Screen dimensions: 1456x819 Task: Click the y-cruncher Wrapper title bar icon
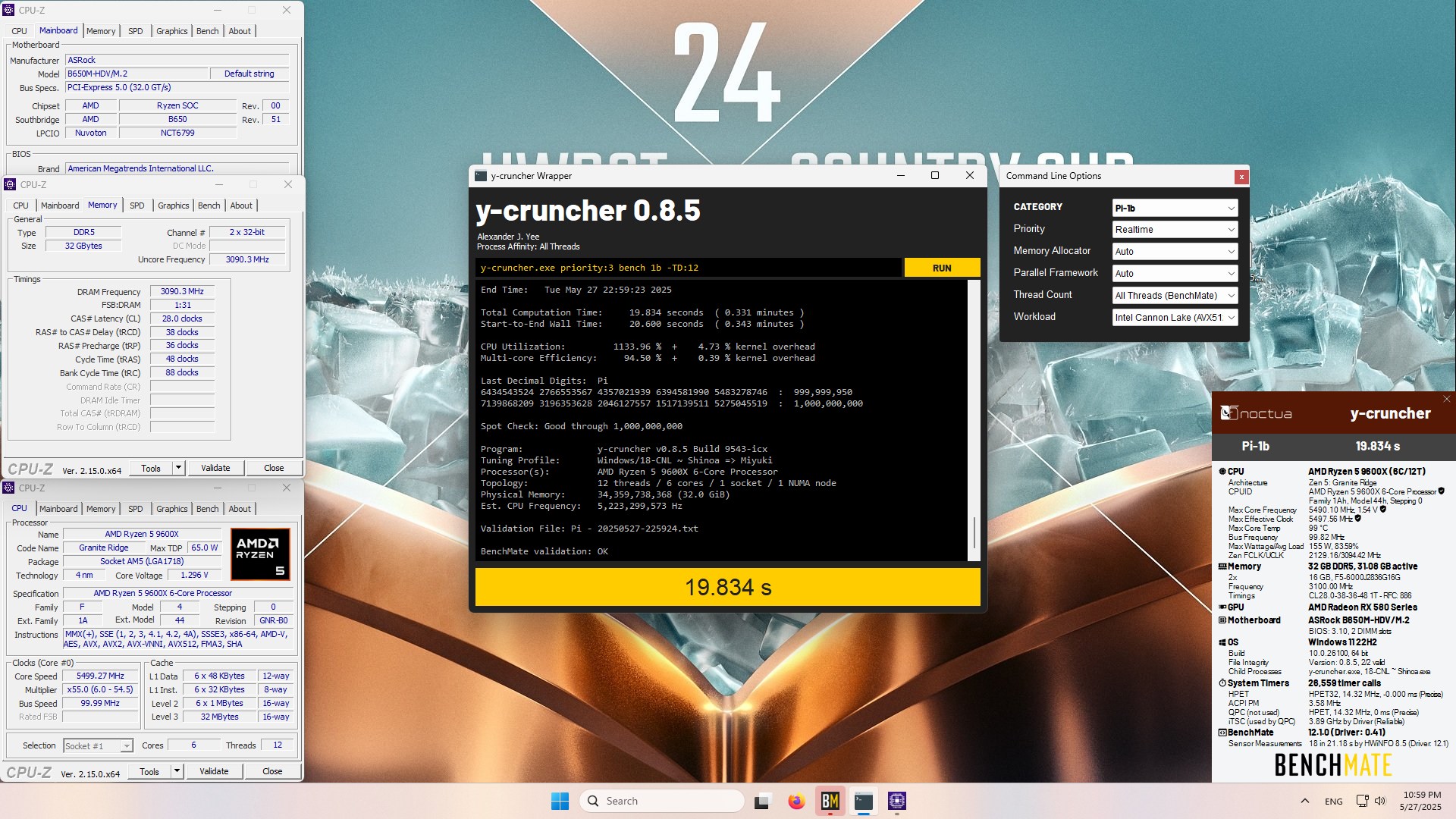click(481, 176)
